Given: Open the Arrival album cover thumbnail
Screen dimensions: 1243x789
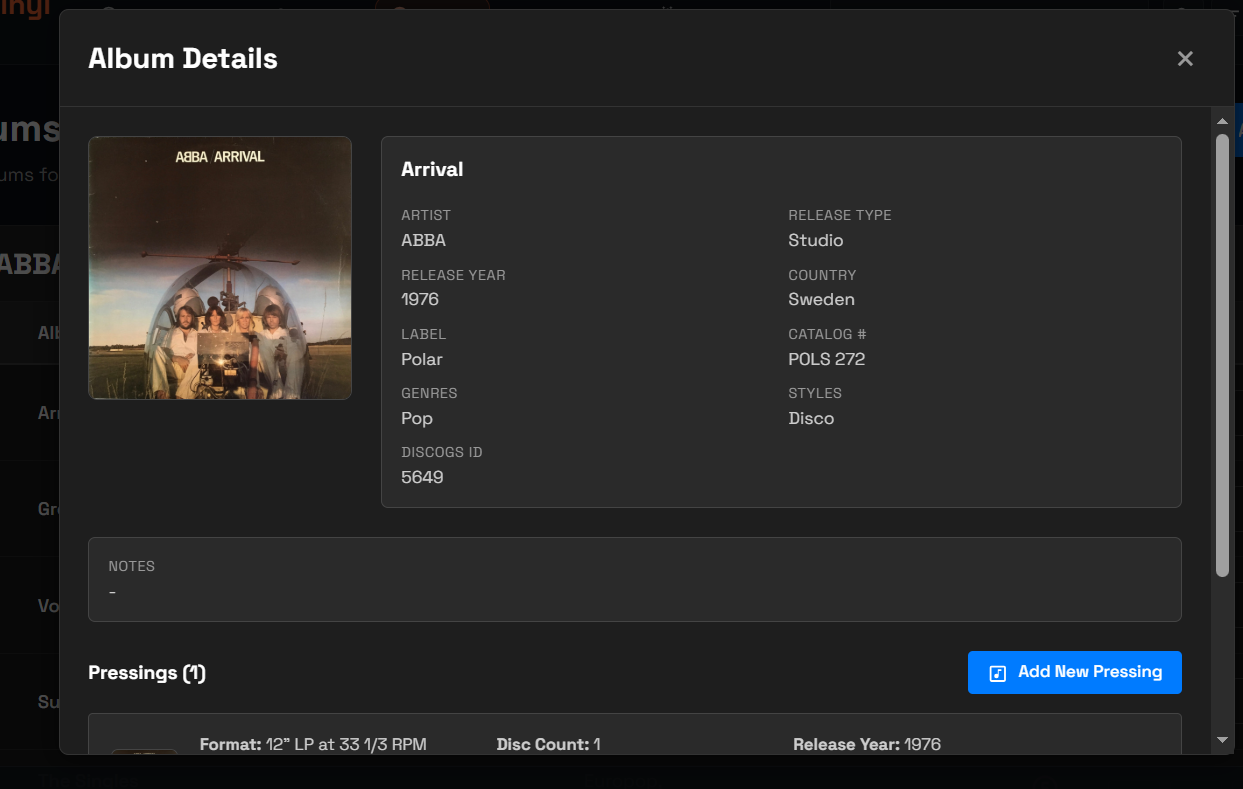Looking at the screenshot, I should click(x=220, y=268).
